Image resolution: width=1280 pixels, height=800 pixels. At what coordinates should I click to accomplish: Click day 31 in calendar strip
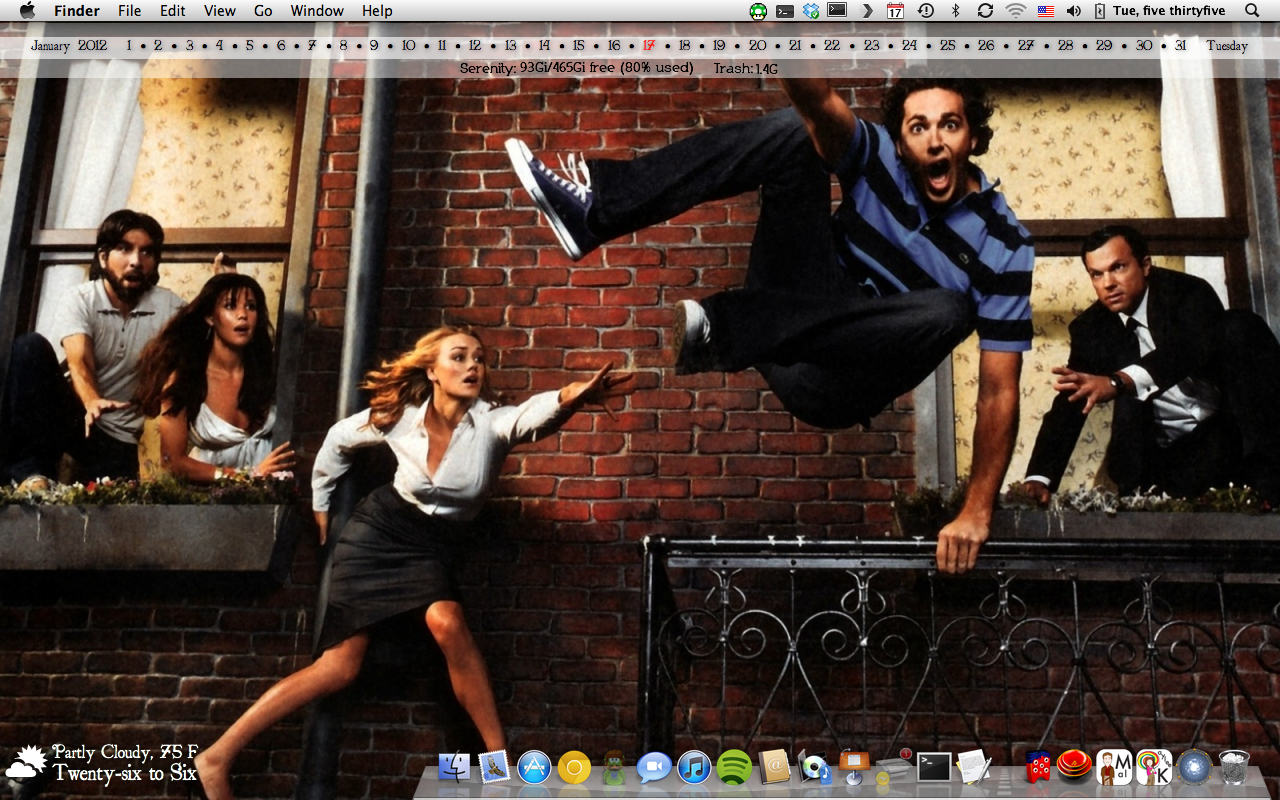pyautogui.click(x=1181, y=45)
